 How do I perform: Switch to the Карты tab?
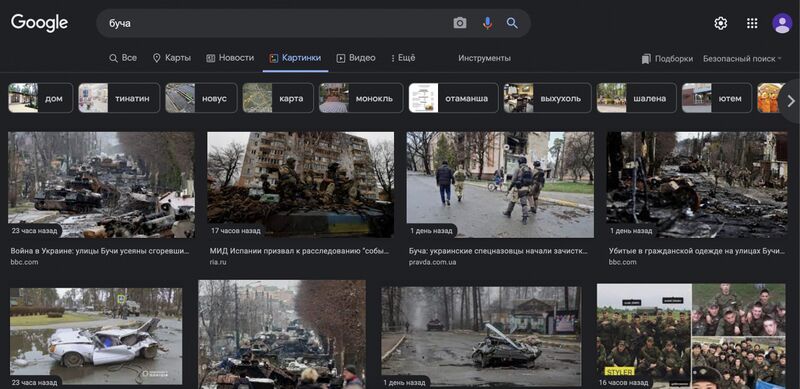[172, 58]
